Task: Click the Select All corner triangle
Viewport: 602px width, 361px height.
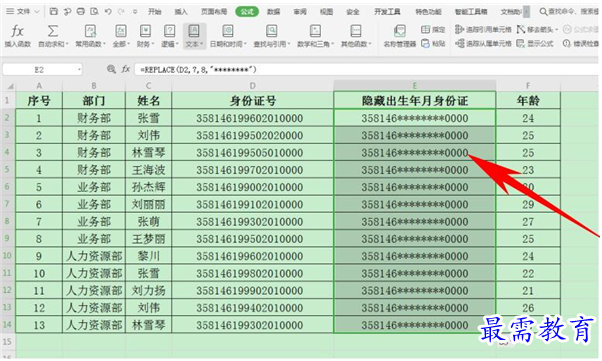Action: pyautogui.click(x=9, y=86)
